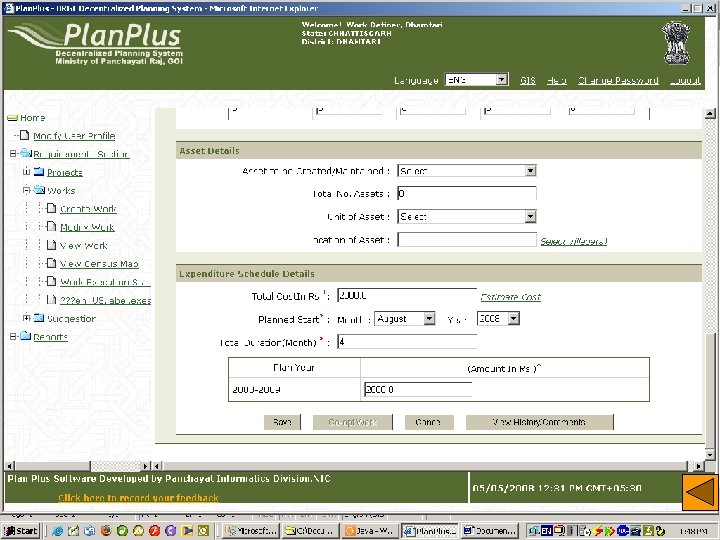Click the Home drive icon in tree
The width and height of the screenshot is (720, 540).
click(12, 118)
